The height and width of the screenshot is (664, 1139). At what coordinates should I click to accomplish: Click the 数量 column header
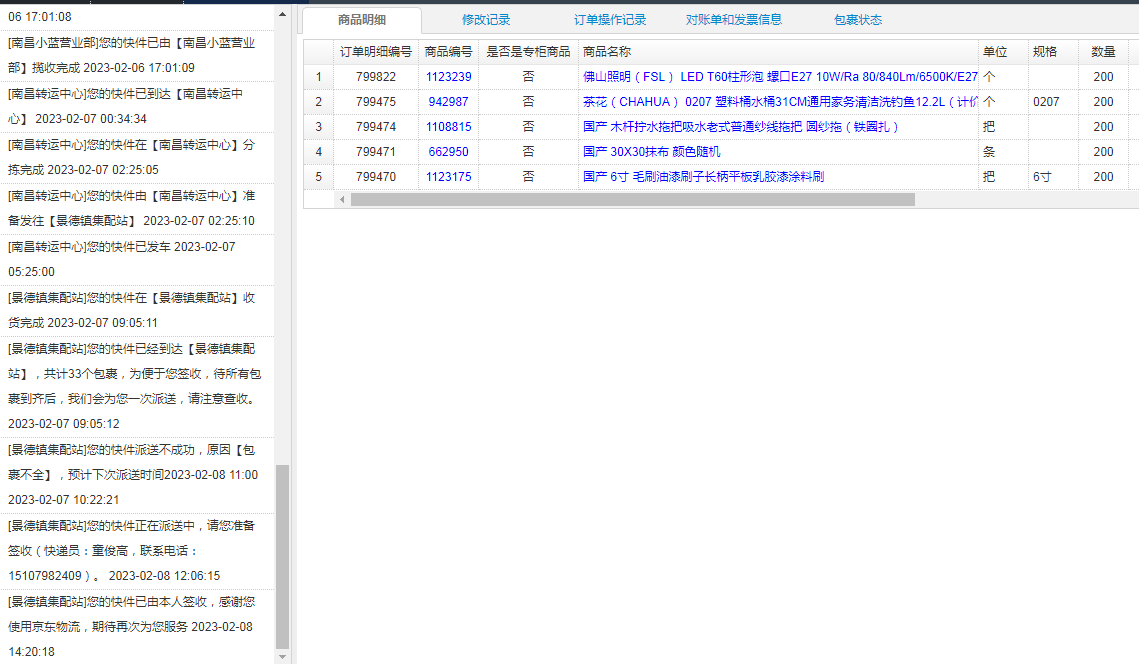pyautogui.click(x=1103, y=52)
